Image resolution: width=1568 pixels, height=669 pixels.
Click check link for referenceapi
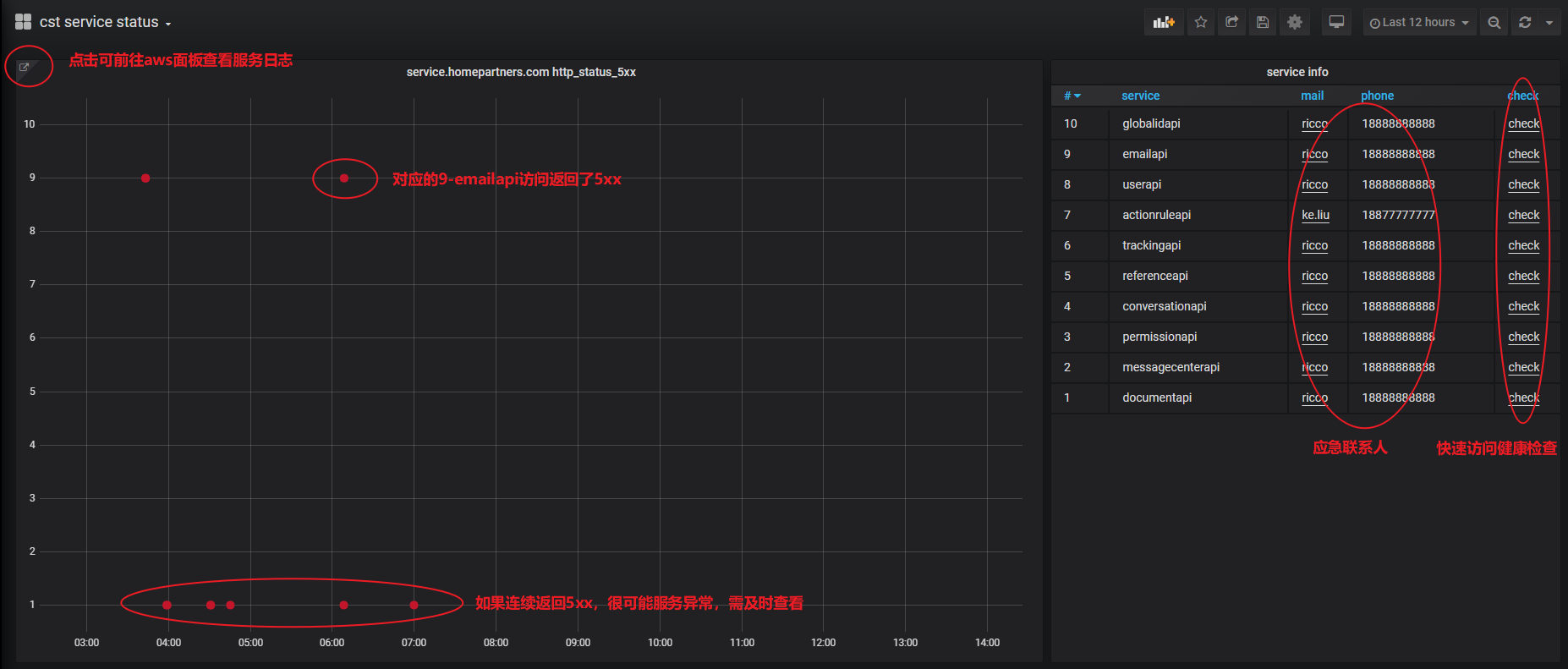[x=1523, y=276]
